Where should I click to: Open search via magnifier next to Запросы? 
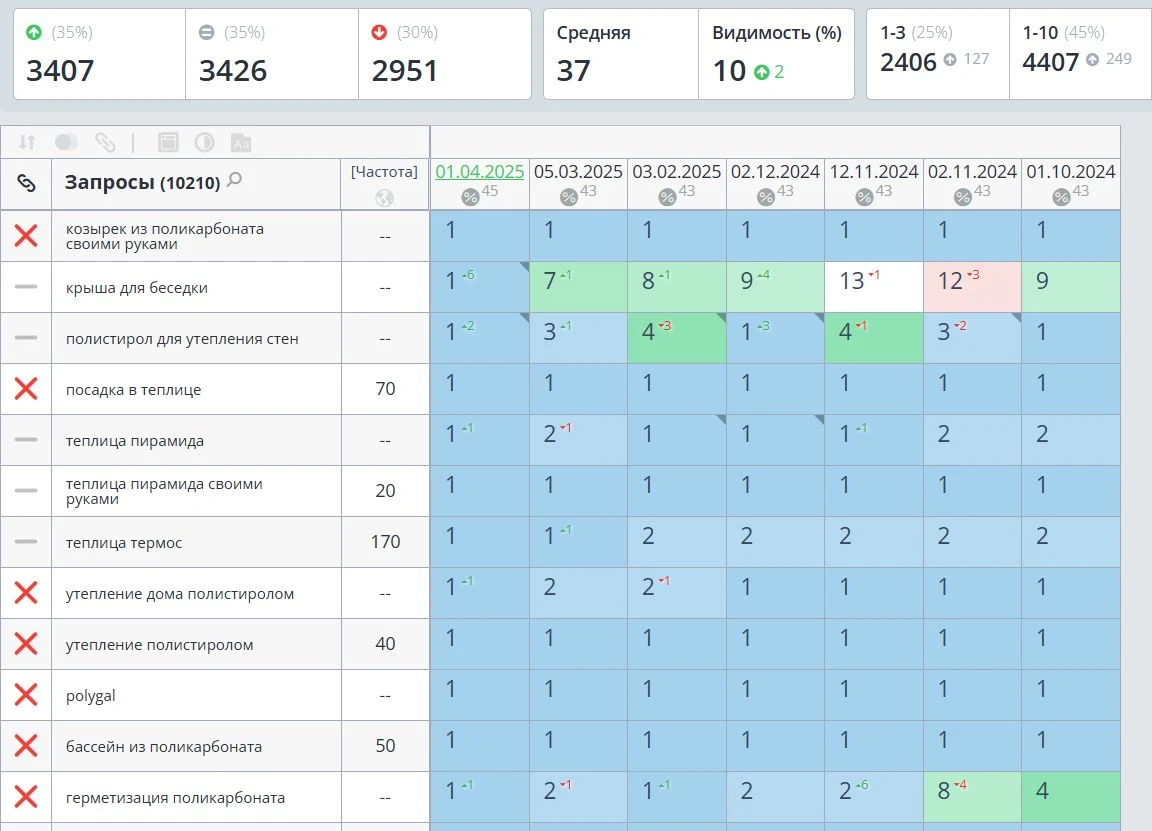pos(234,180)
